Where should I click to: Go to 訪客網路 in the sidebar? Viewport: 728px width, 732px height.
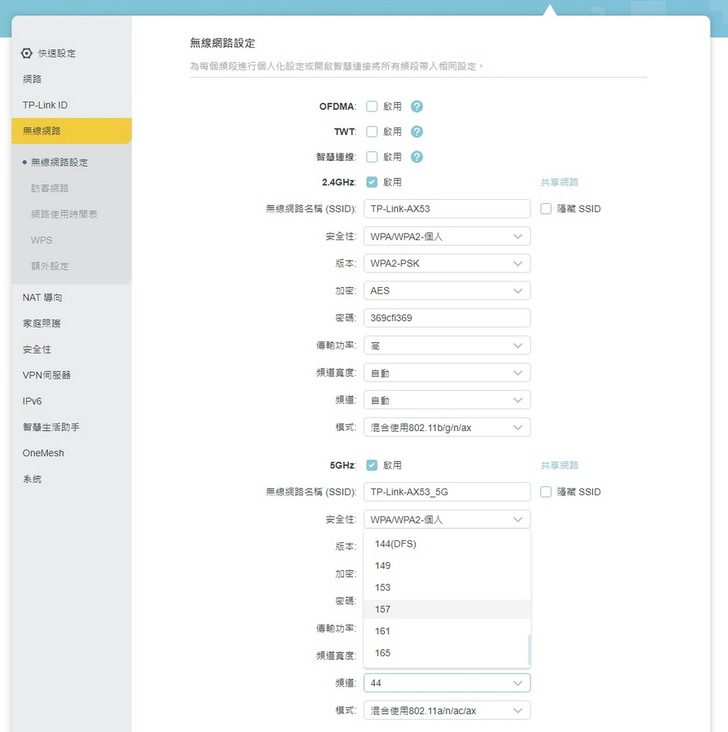[50, 188]
